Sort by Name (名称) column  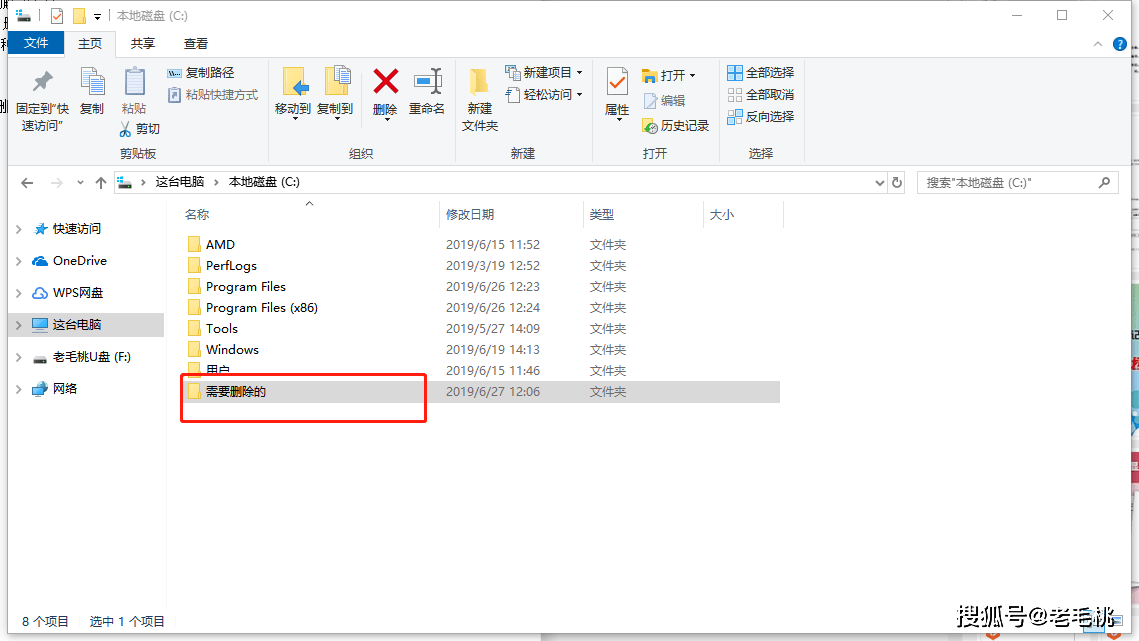(197, 214)
